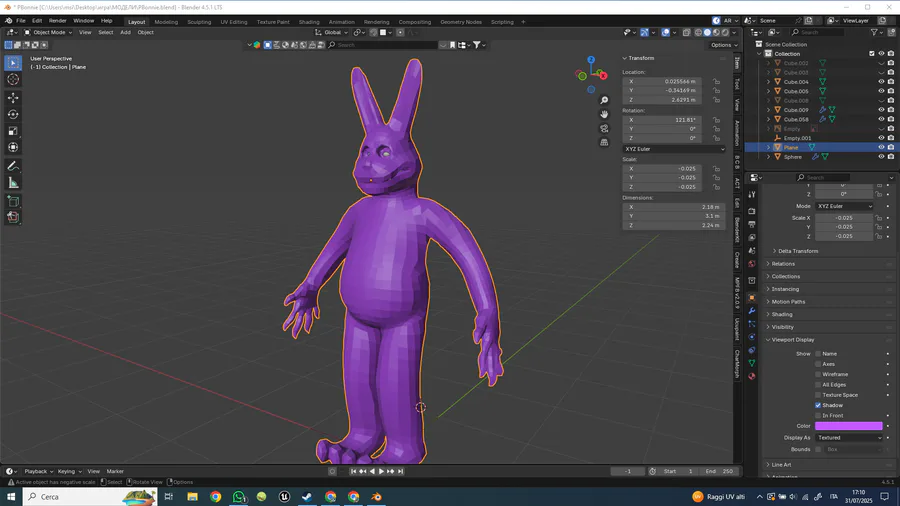
Task: Toggle Empty.001 viewport visibility eye
Action: pyautogui.click(x=881, y=138)
